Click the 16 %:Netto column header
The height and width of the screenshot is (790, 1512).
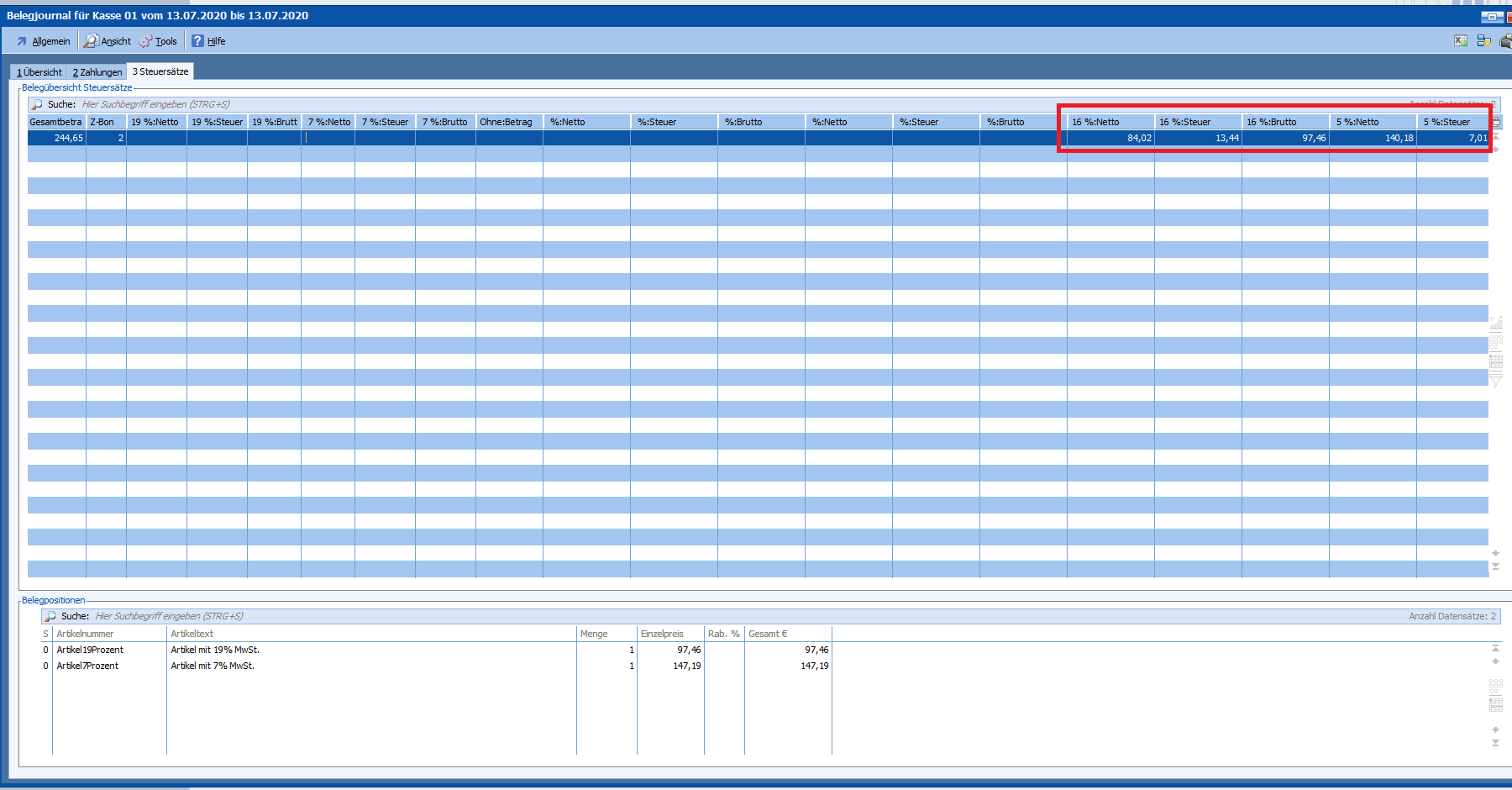pyautogui.click(x=1109, y=122)
